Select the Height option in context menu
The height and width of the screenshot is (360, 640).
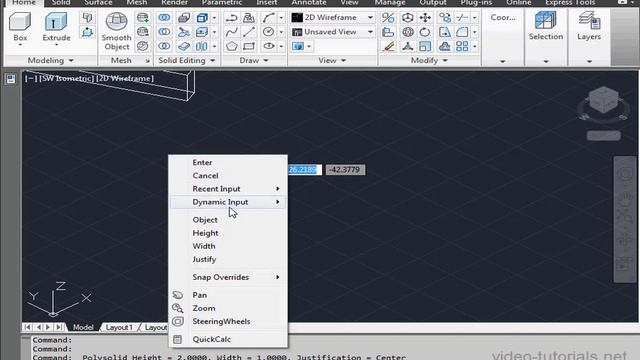click(228, 233)
